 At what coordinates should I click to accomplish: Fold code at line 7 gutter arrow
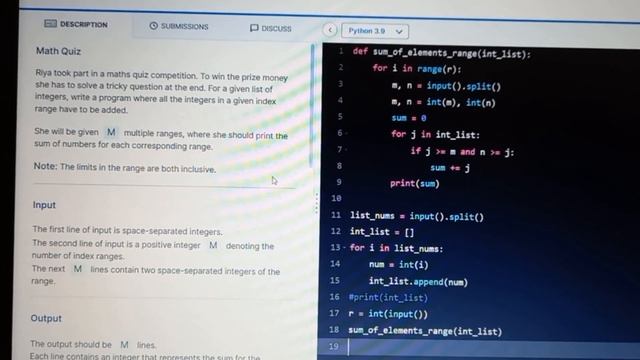pyautogui.click(x=347, y=150)
